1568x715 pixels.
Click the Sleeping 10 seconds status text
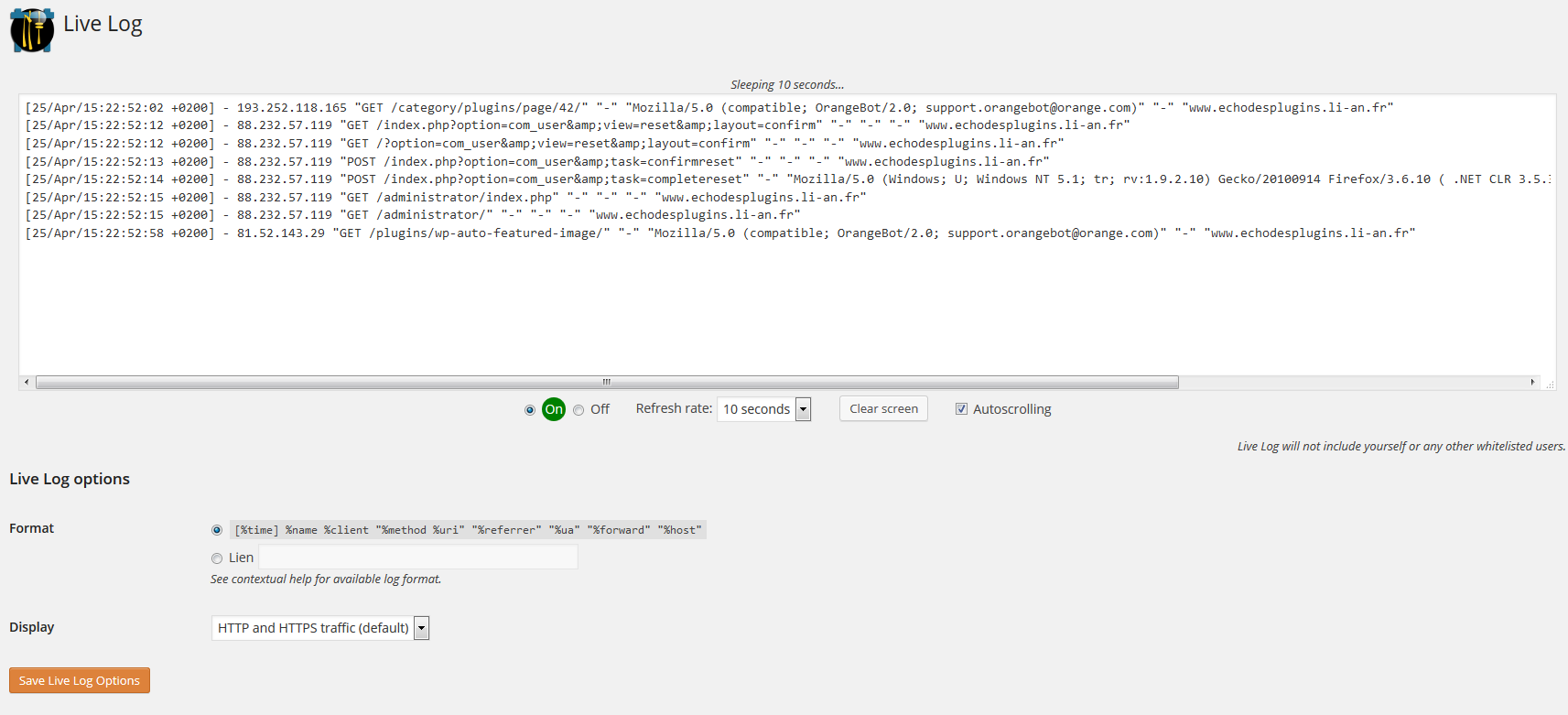point(787,84)
